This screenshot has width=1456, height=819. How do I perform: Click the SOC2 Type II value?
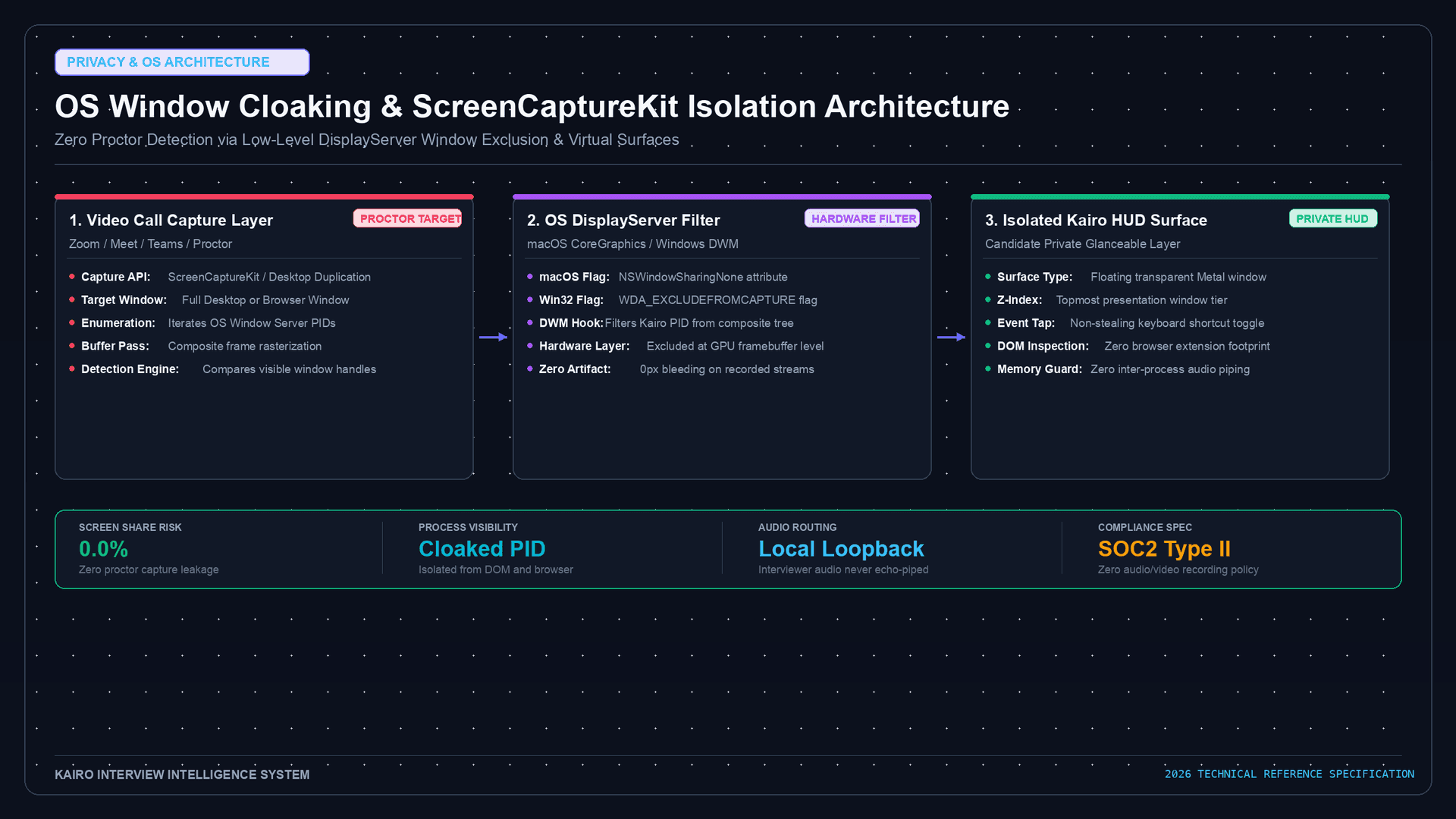[1164, 549]
